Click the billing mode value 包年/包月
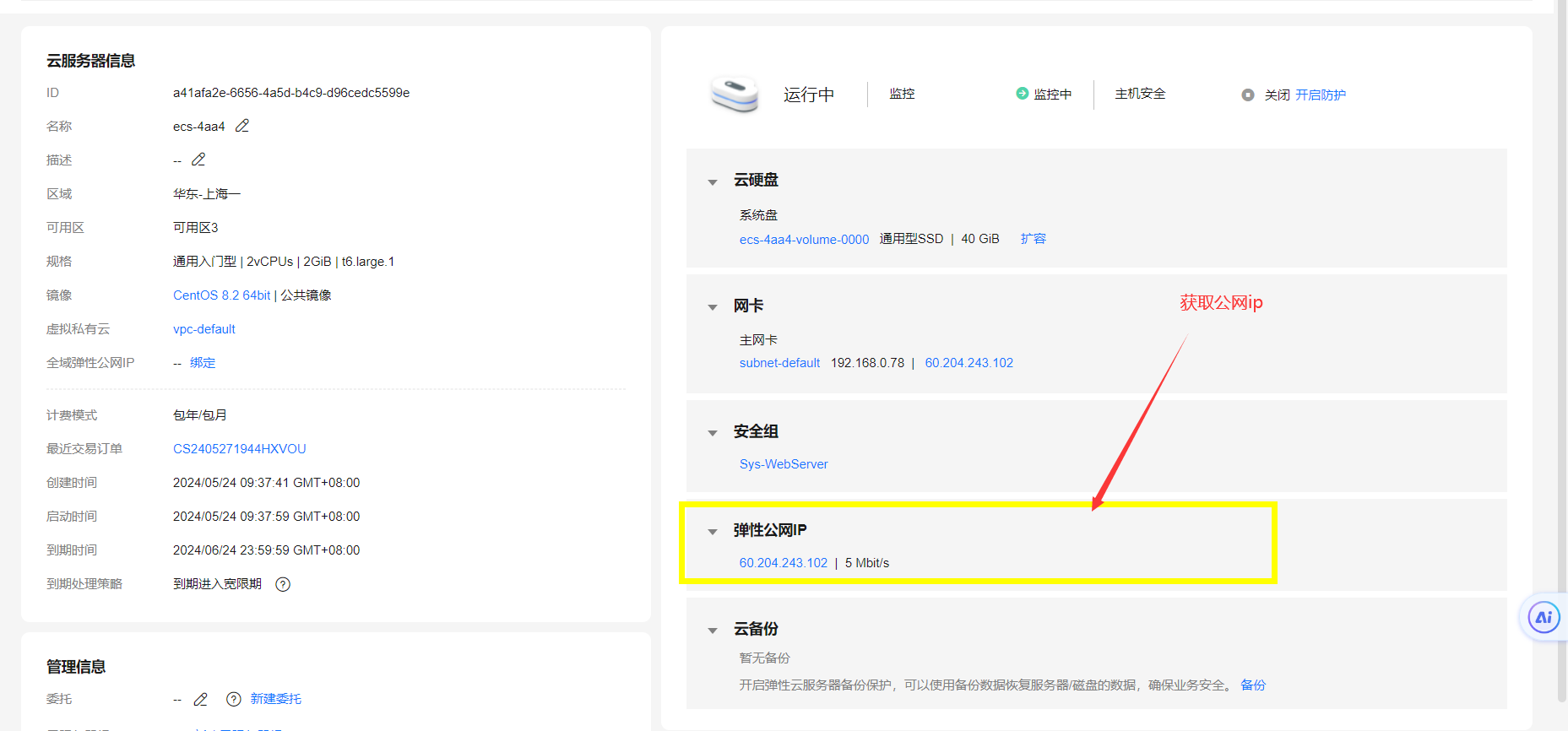Screen dimensions: 1568x731 [x=200, y=415]
